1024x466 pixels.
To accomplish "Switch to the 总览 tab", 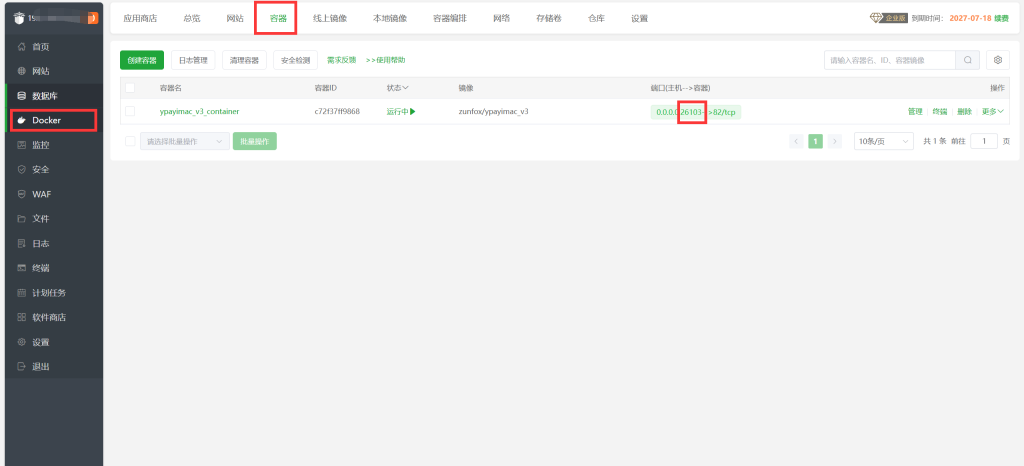I will [192, 18].
